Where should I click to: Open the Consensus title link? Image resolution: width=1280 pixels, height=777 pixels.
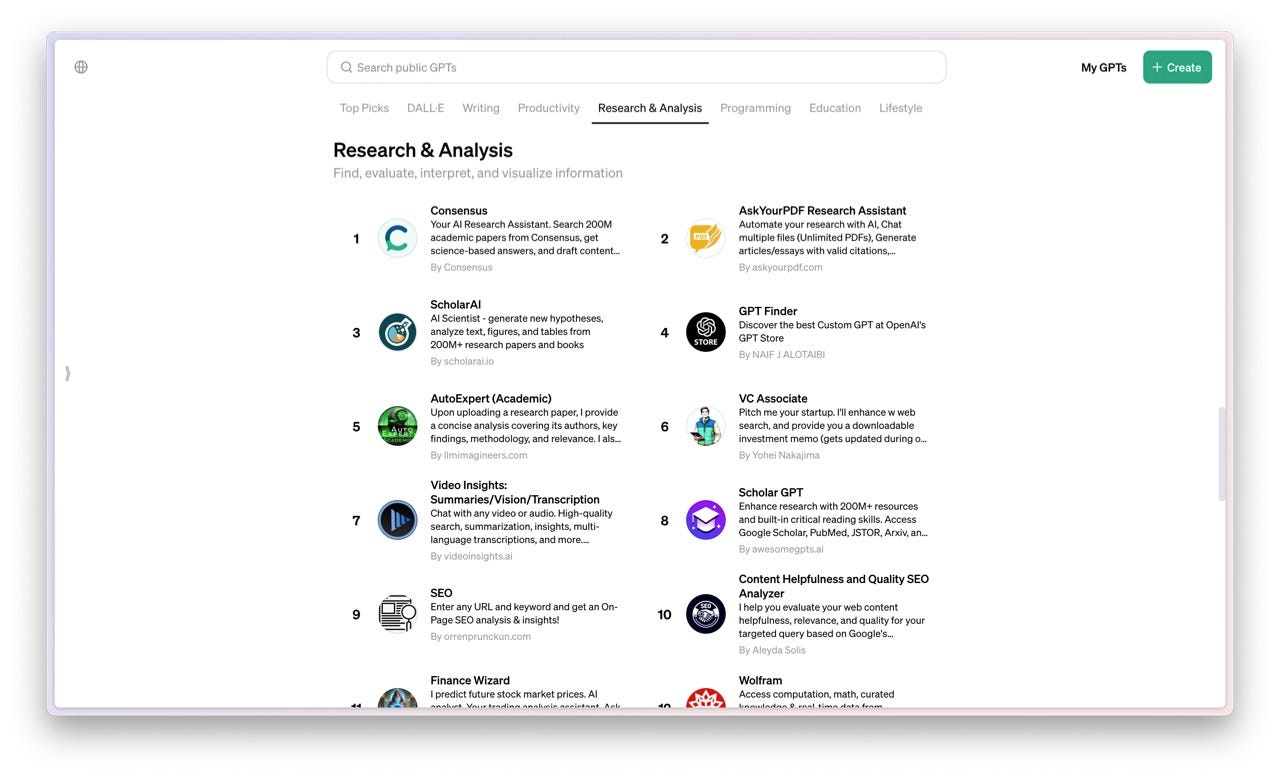459,211
